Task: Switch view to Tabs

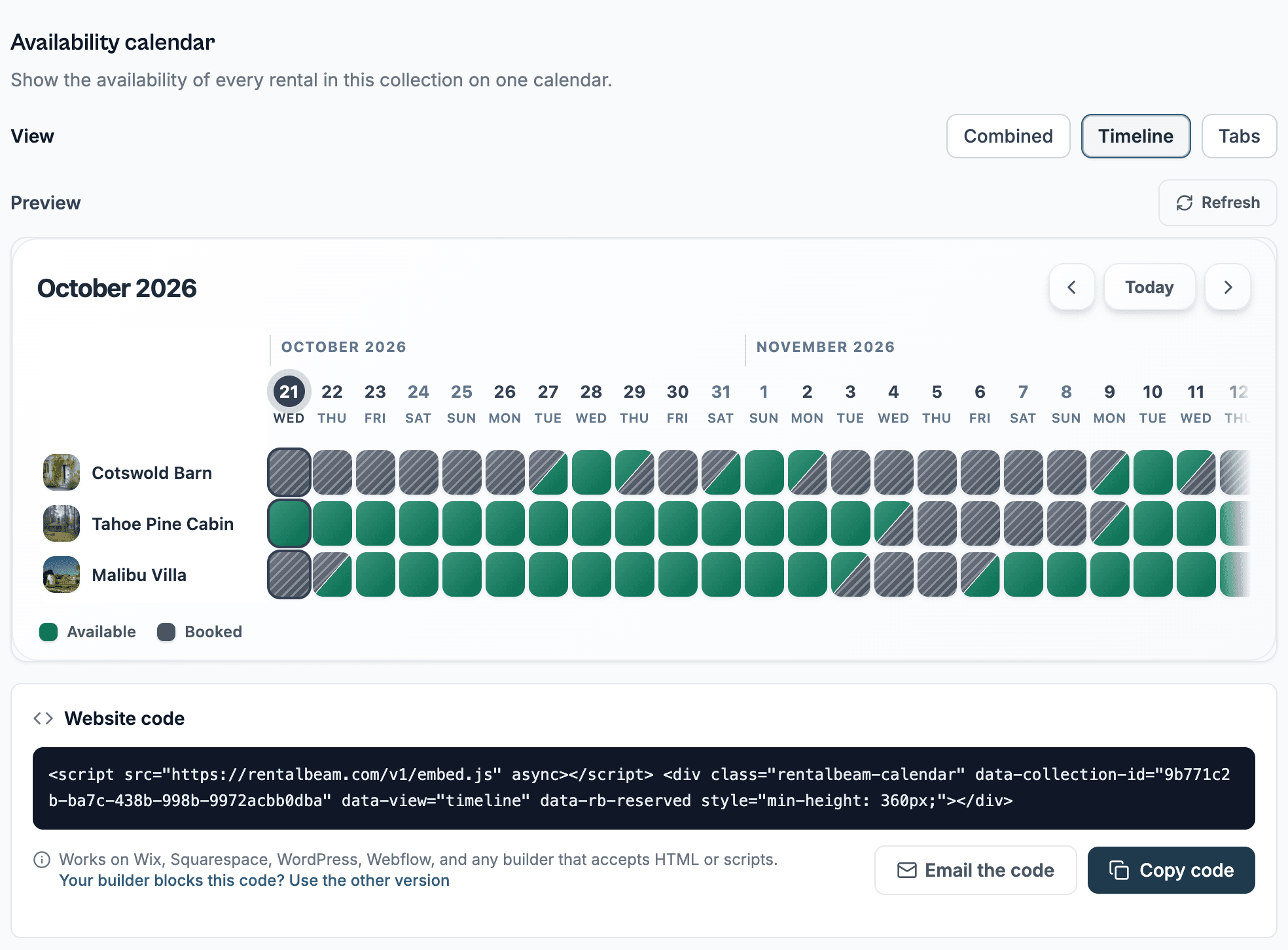Action: 1239,136
